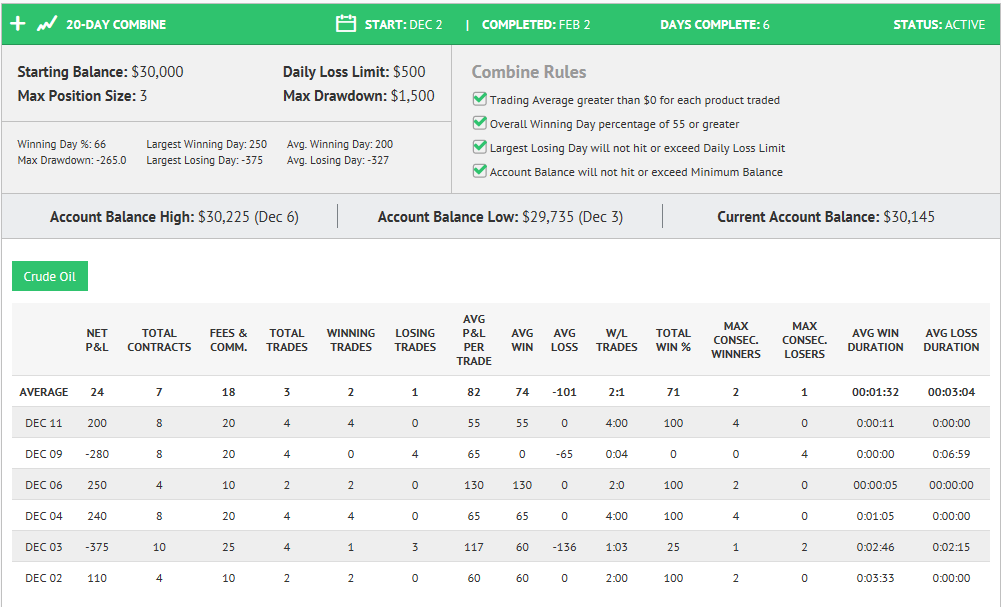Select the DEC 06 row label
Screen dimensions: 1001x607
43,485
